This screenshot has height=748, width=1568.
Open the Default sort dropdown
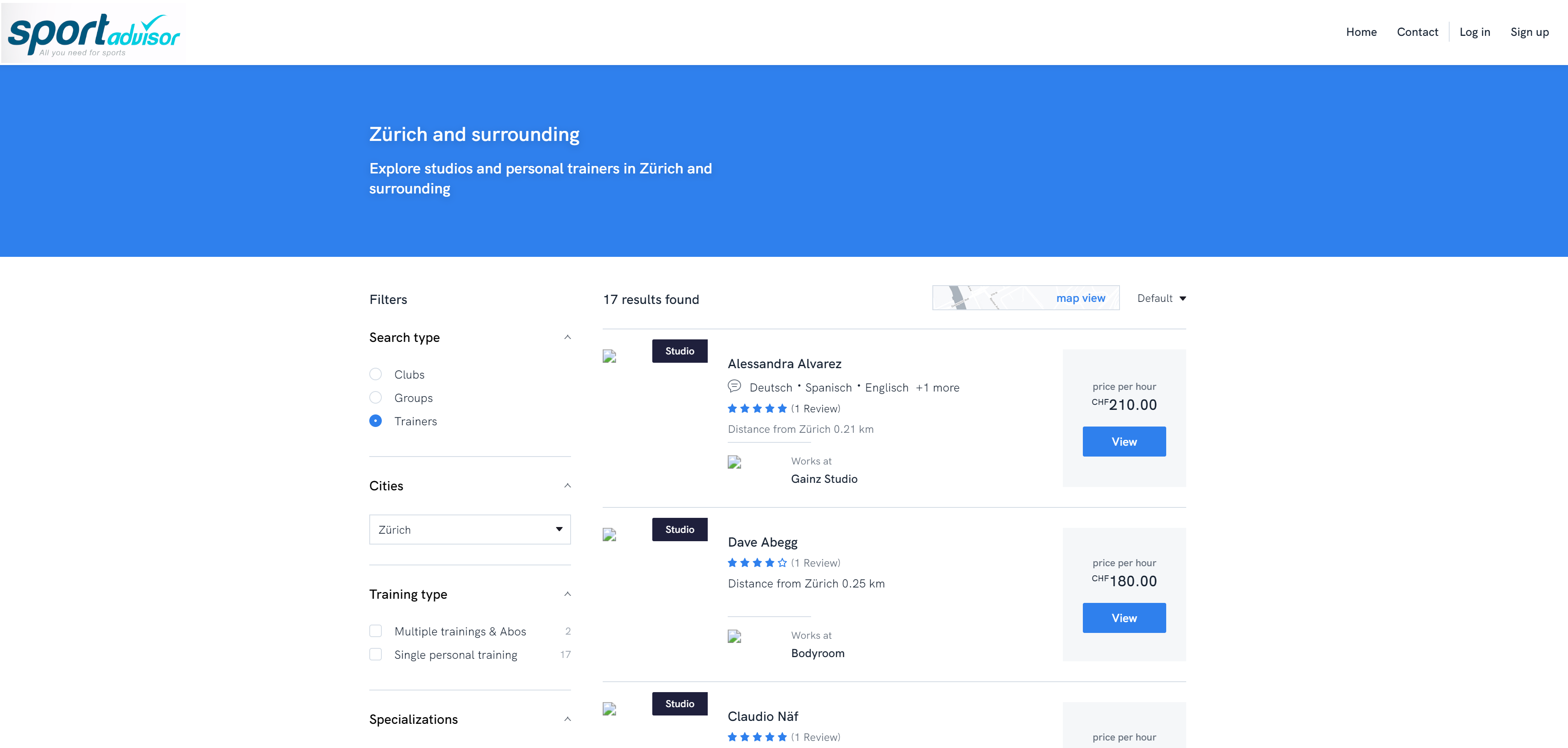click(x=1161, y=299)
